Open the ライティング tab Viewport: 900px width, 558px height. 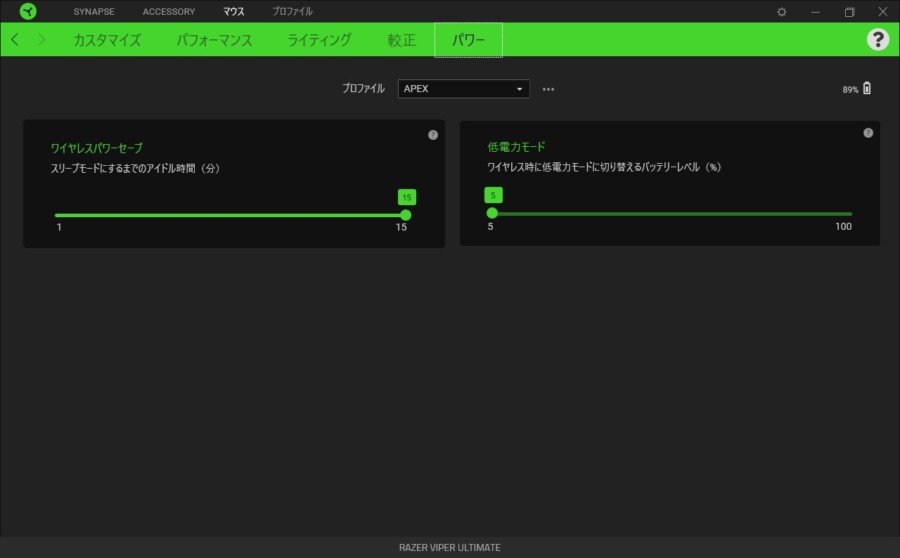319,40
